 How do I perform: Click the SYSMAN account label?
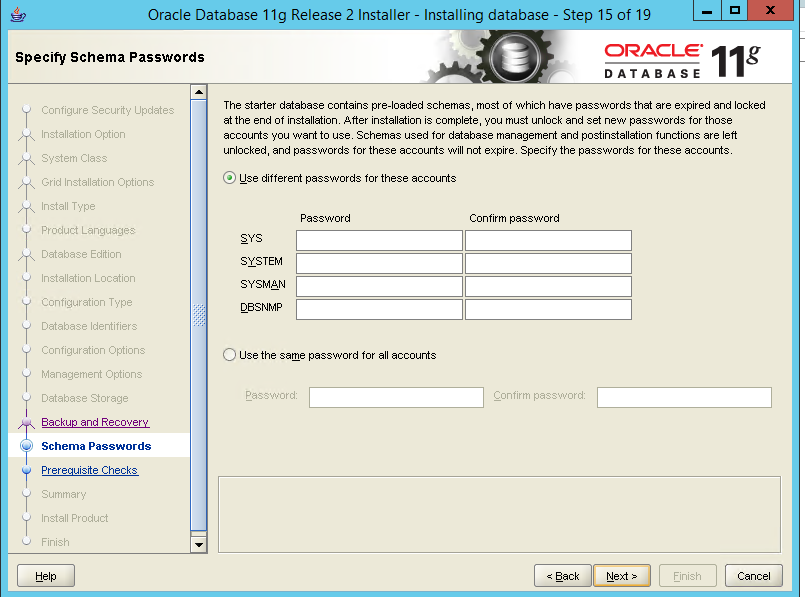click(263, 284)
